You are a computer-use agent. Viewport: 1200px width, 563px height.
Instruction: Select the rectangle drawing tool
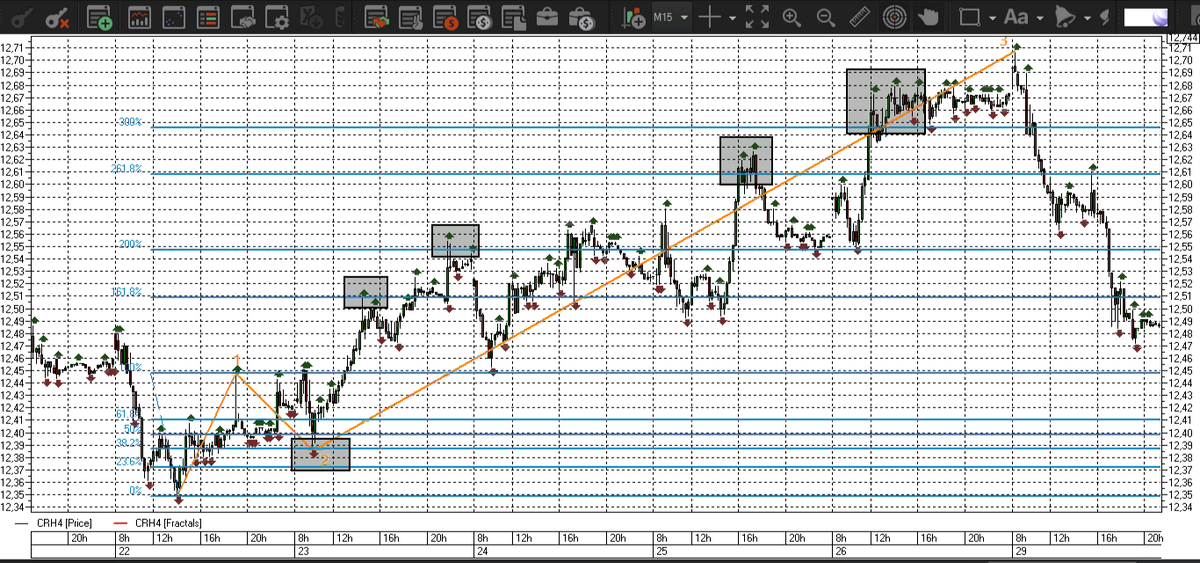click(x=968, y=17)
